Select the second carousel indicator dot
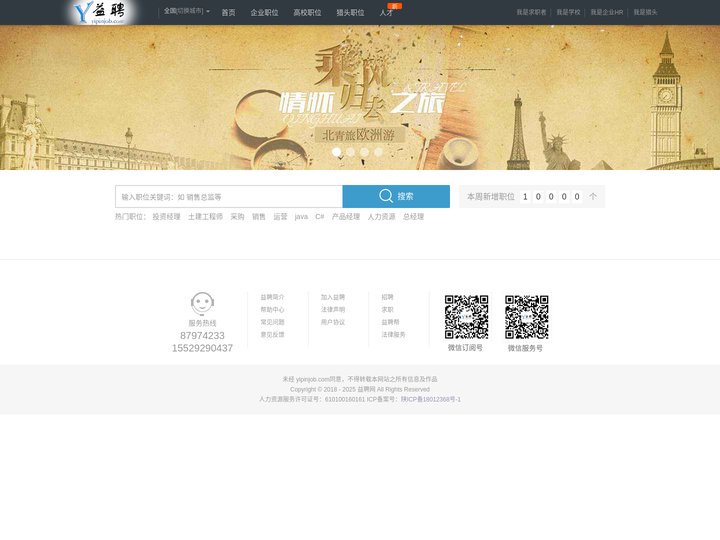The width and height of the screenshot is (720, 540). (x=350, y=152)
